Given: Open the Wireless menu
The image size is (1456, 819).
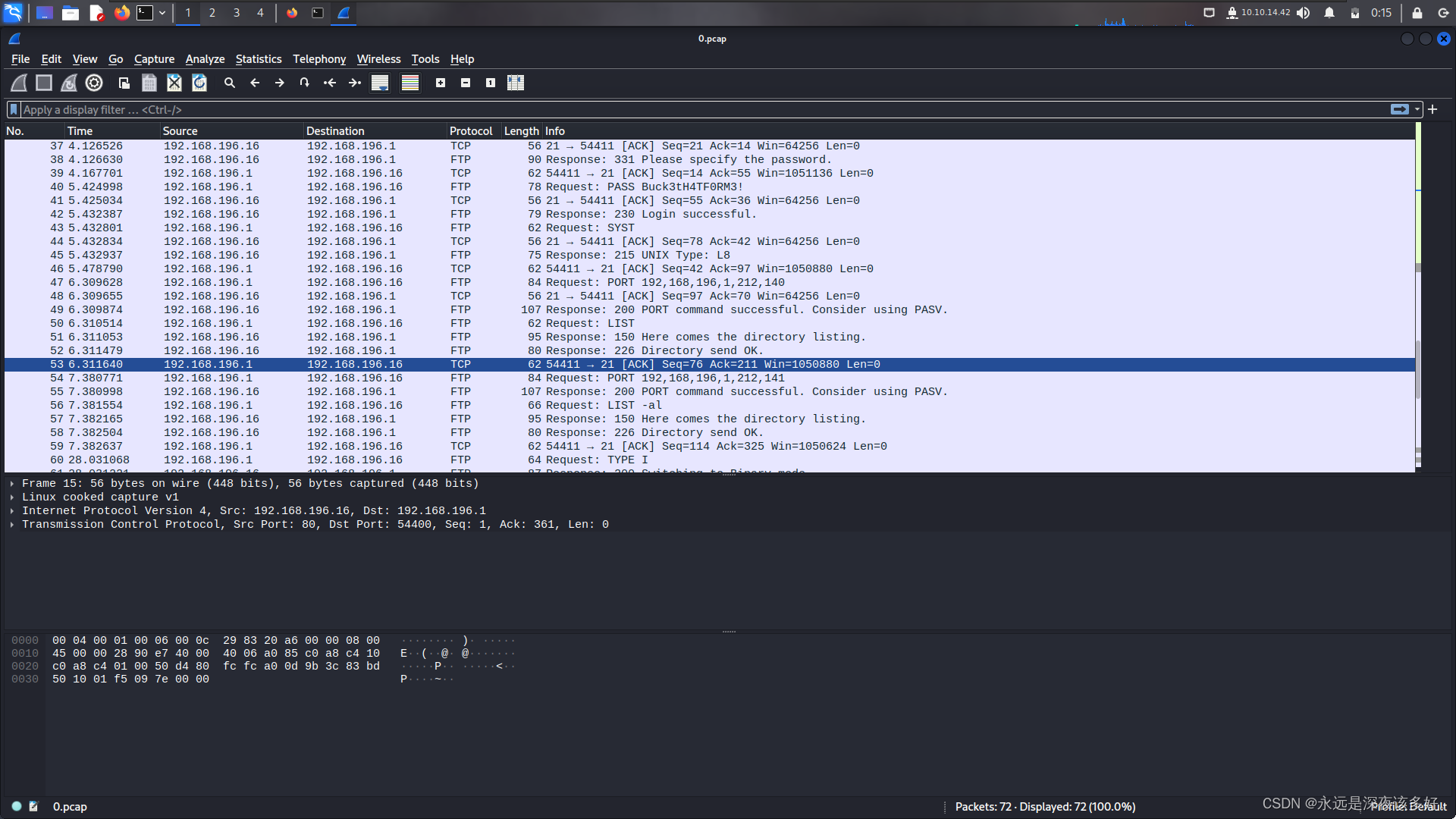Looking at the screenshot, I should (x=378, y=59).
